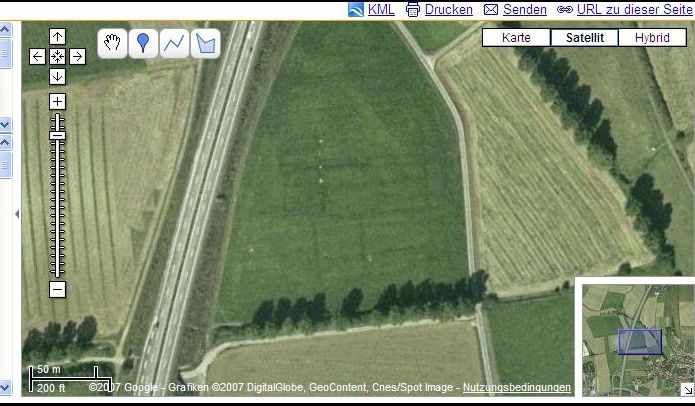The image size is (695, 406).
Task: Open URL zu dieser Seite link
Action: coord(635,9)
